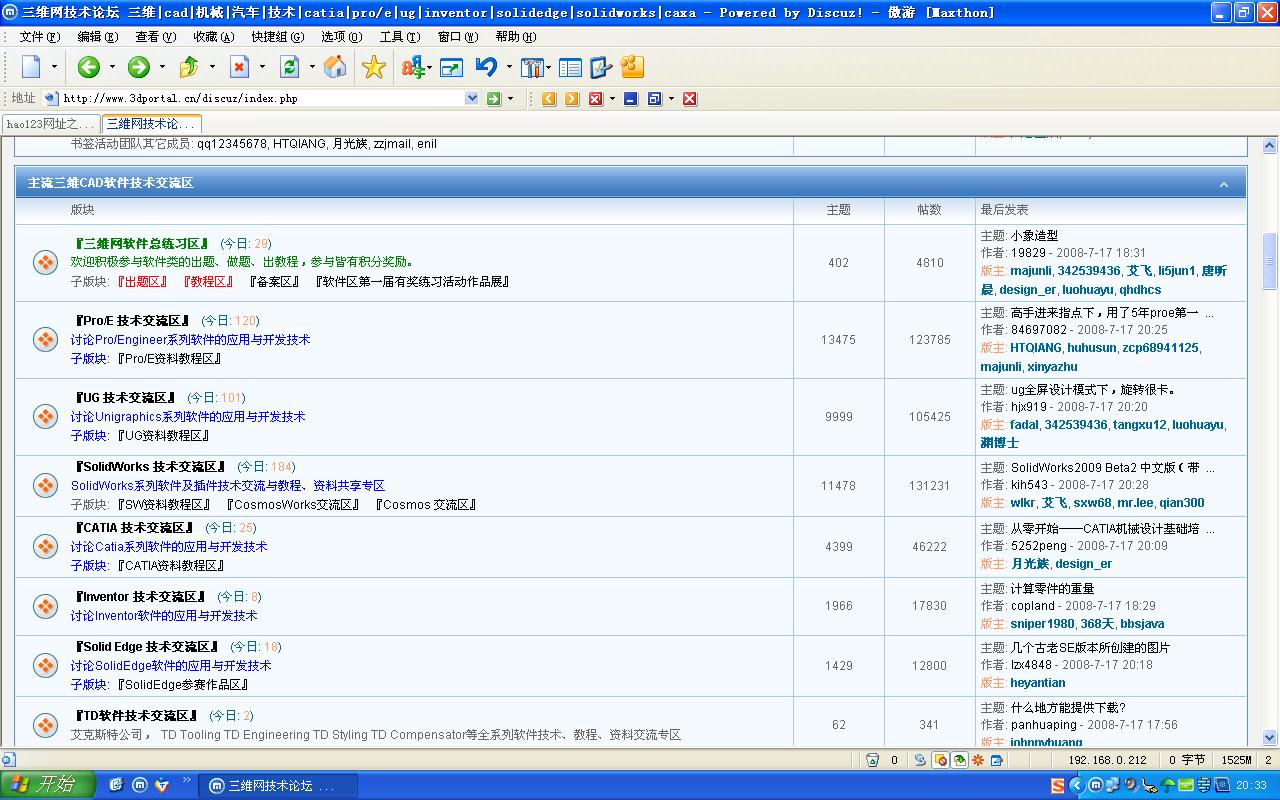Image resolution: width=1280 pixels, height=800 pixels.
Task: Switch to previous tab with orange left arrow
Action: [549, 98]
